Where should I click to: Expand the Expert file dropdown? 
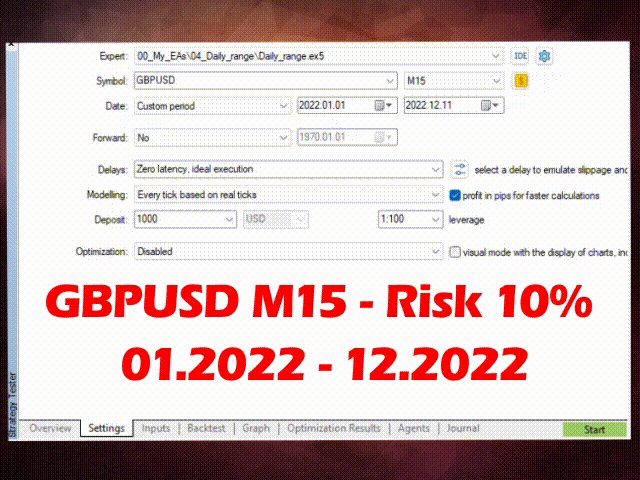pyautogui.click(x=496, y=56)
